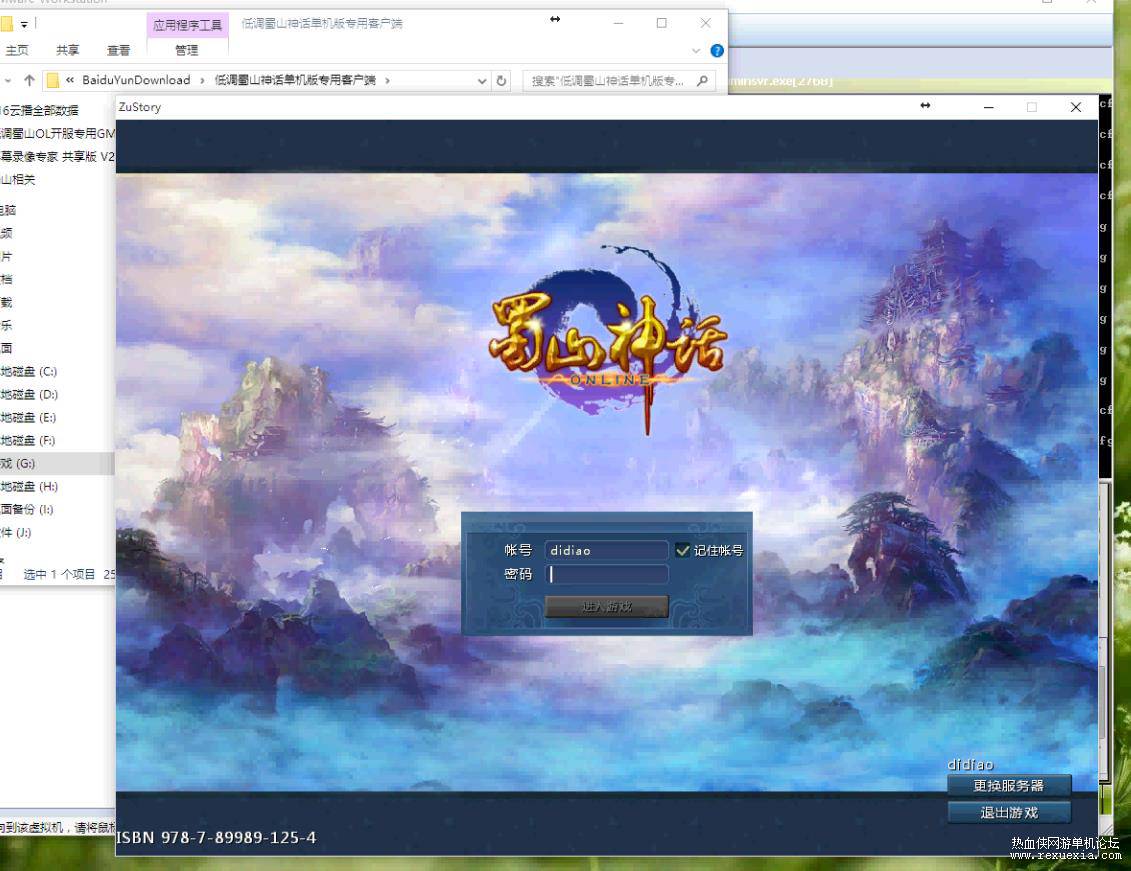Image resolution: width=1131 pixels, height=871 pixels.
Task: Select the 本地磁盘 (H:) drive
Action: (29, 487)
